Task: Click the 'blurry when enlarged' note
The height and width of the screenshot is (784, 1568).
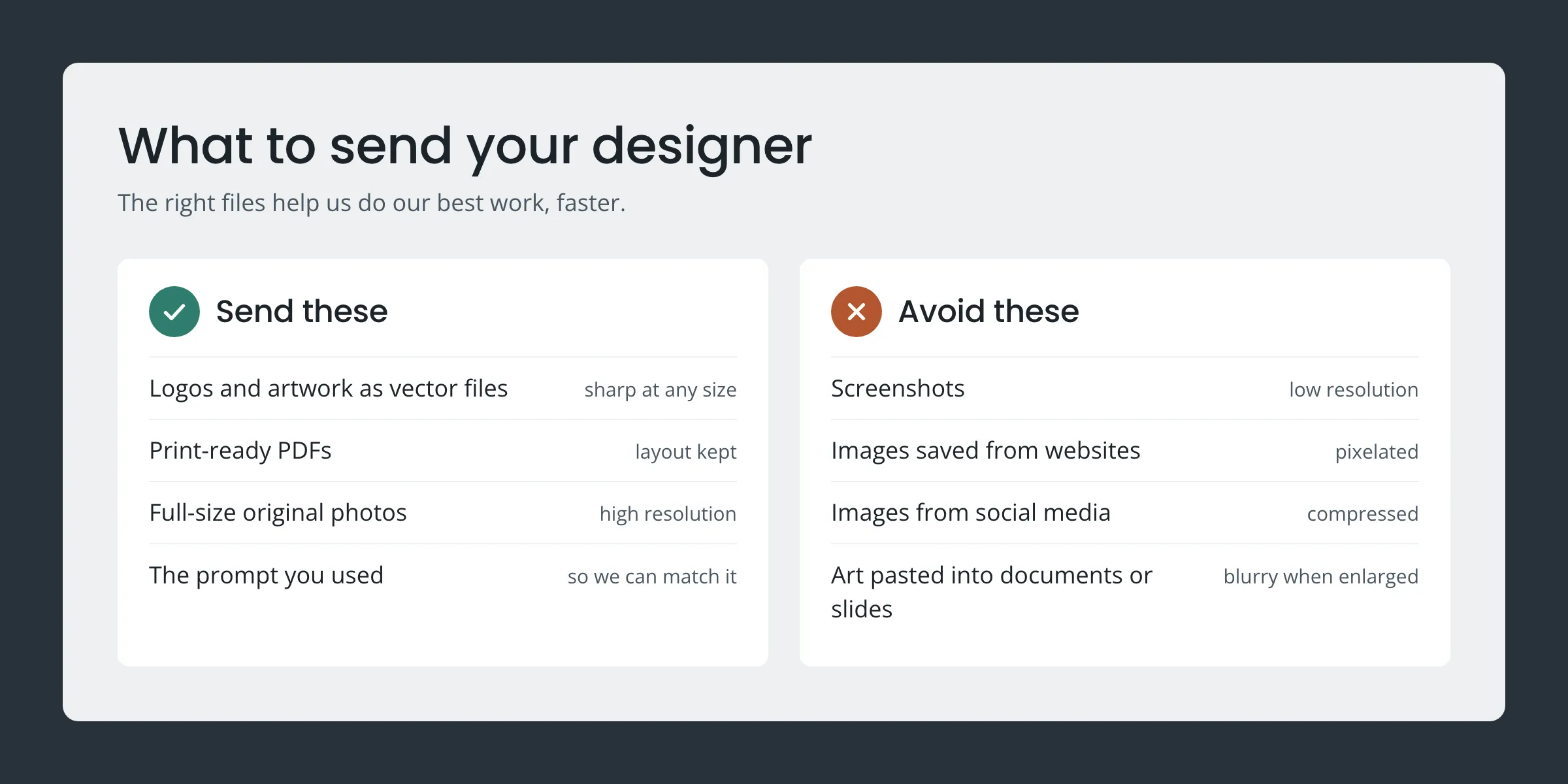Action: [1321, 577]
